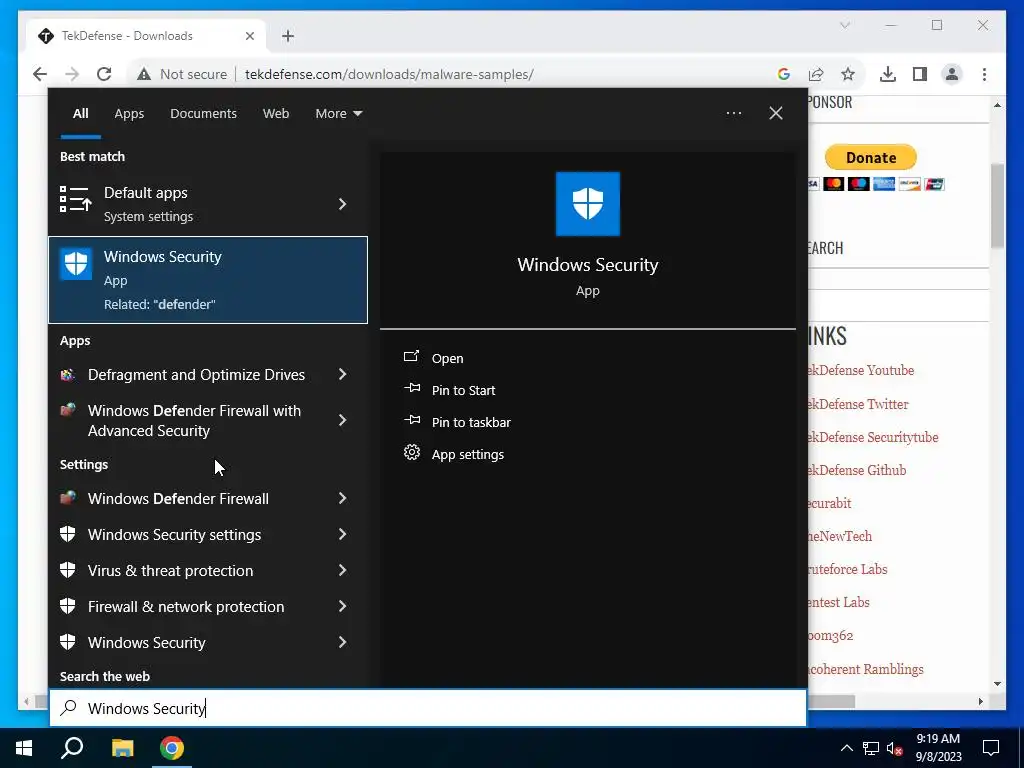
Task: Click the Chrome back arrow
Action: point(40,74)
